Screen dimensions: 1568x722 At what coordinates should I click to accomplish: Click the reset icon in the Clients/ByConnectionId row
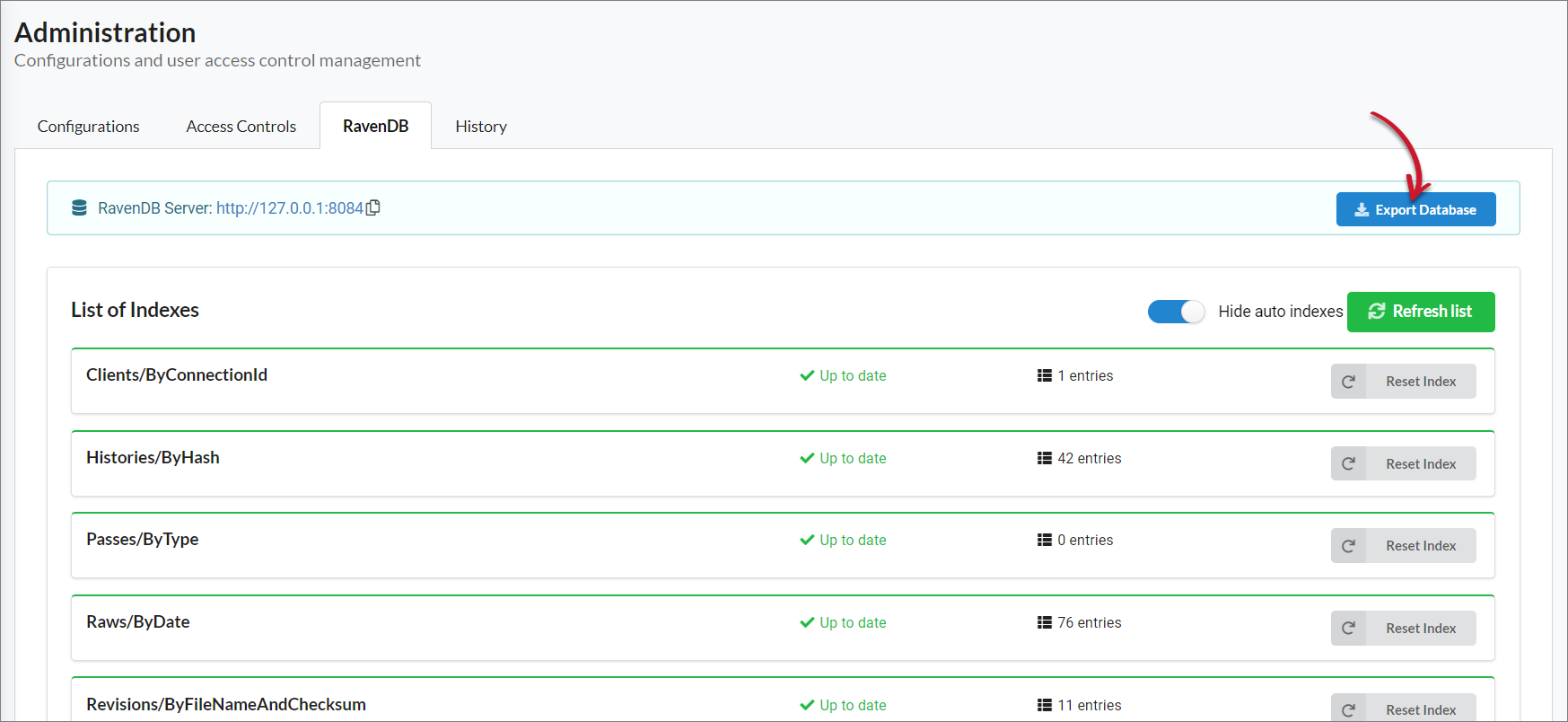(x=1348, y=382)
